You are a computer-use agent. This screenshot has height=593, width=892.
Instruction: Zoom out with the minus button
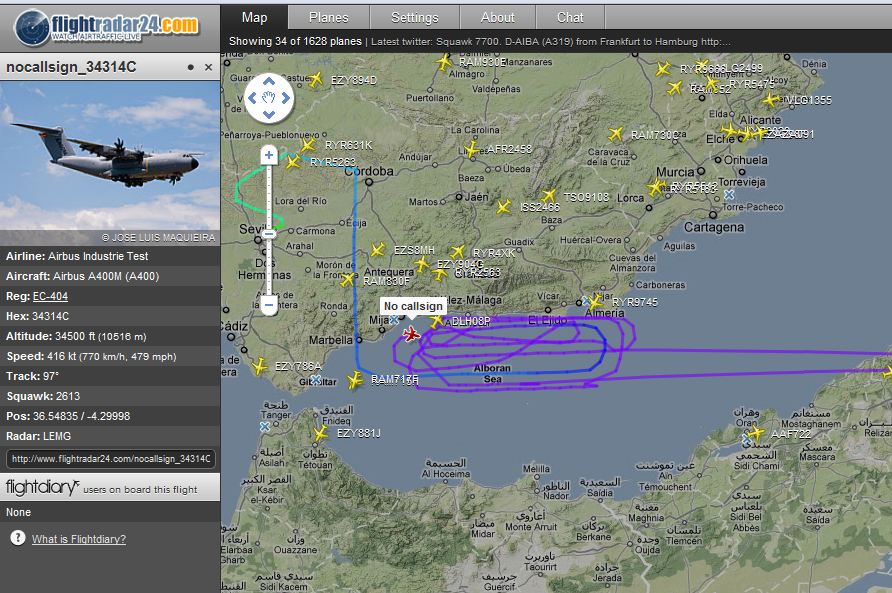269,305
